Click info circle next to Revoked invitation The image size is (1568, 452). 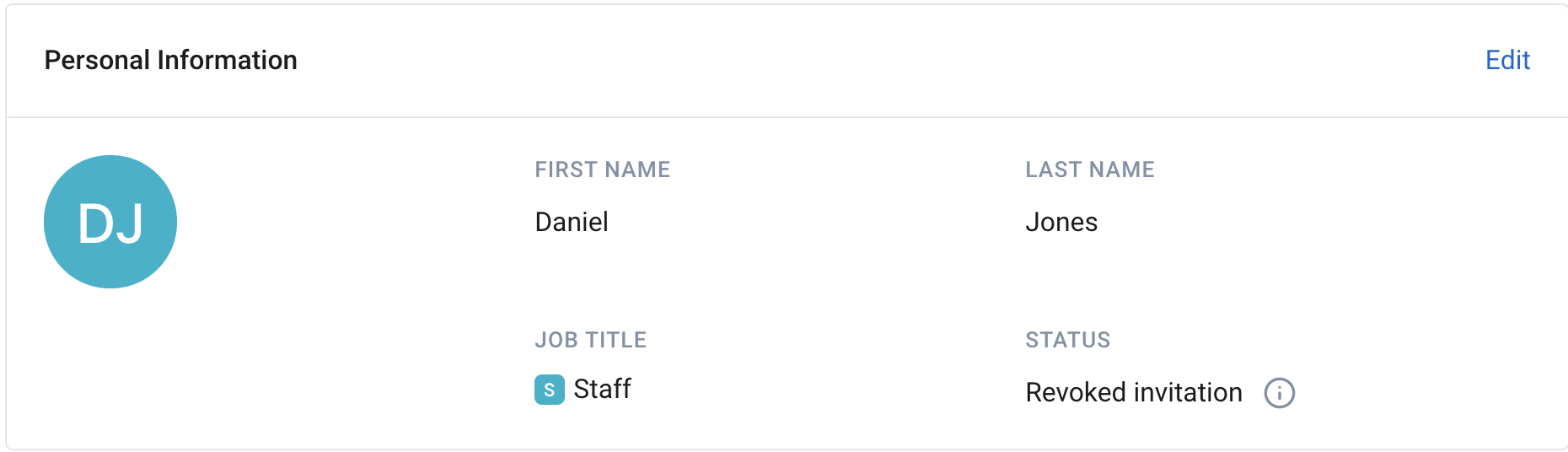click(x=1279, y=393)
